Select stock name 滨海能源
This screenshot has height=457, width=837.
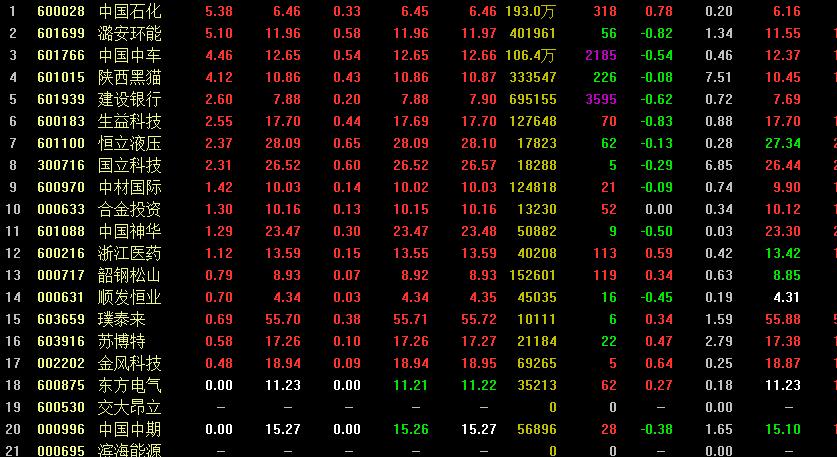click(129, 450)
